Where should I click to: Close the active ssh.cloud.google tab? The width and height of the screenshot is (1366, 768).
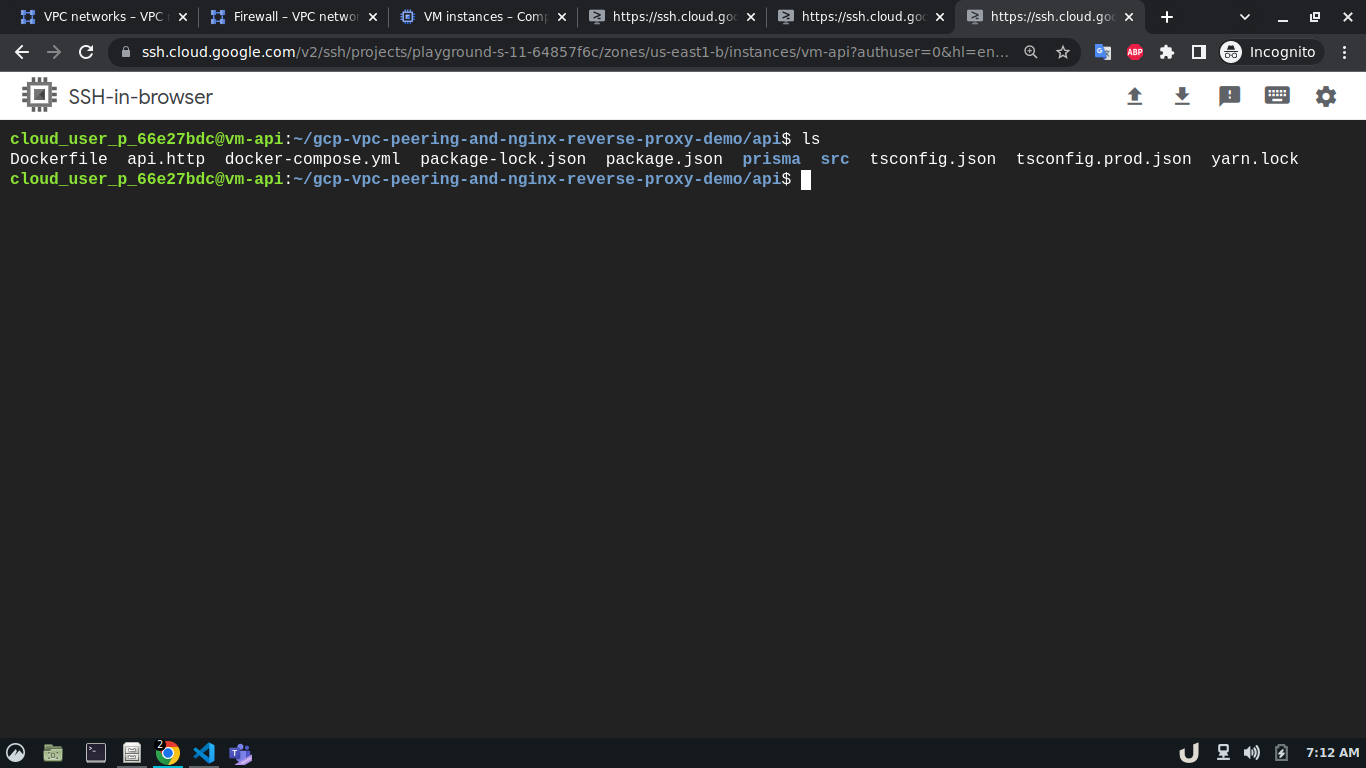1128,17
